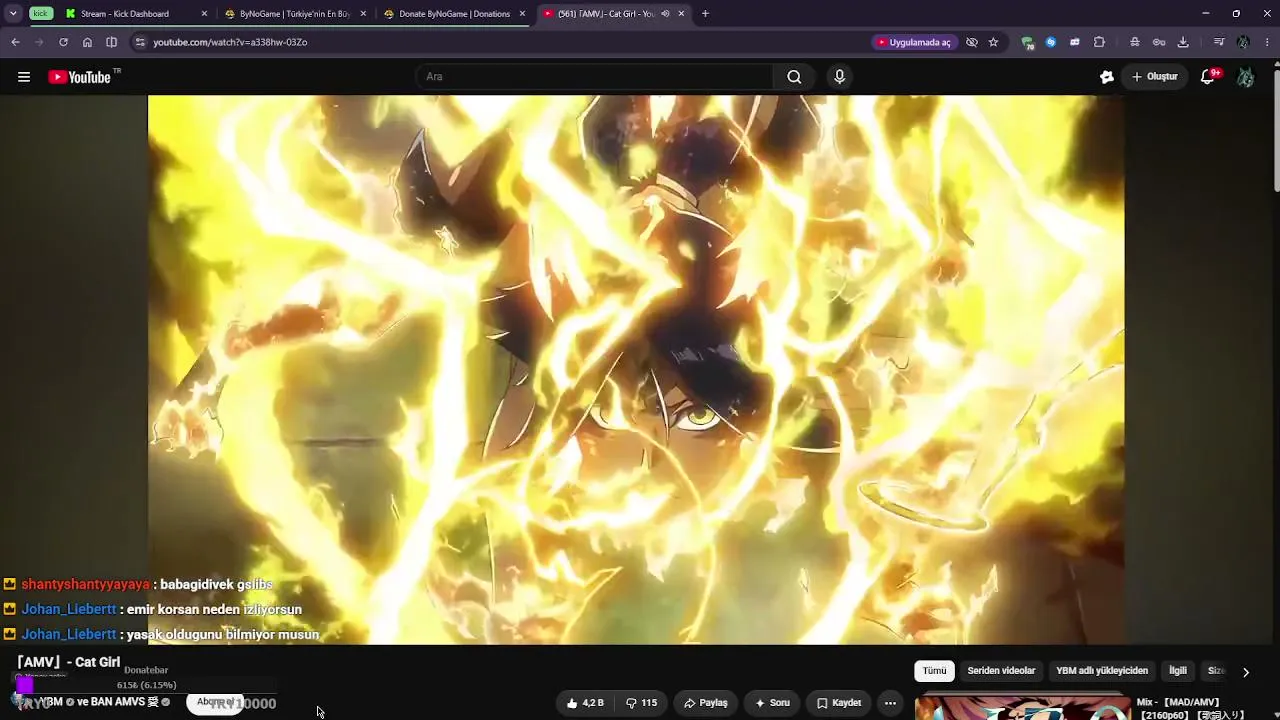Click the crossed-out eye icon in address bar

click(x=971, y=42)
